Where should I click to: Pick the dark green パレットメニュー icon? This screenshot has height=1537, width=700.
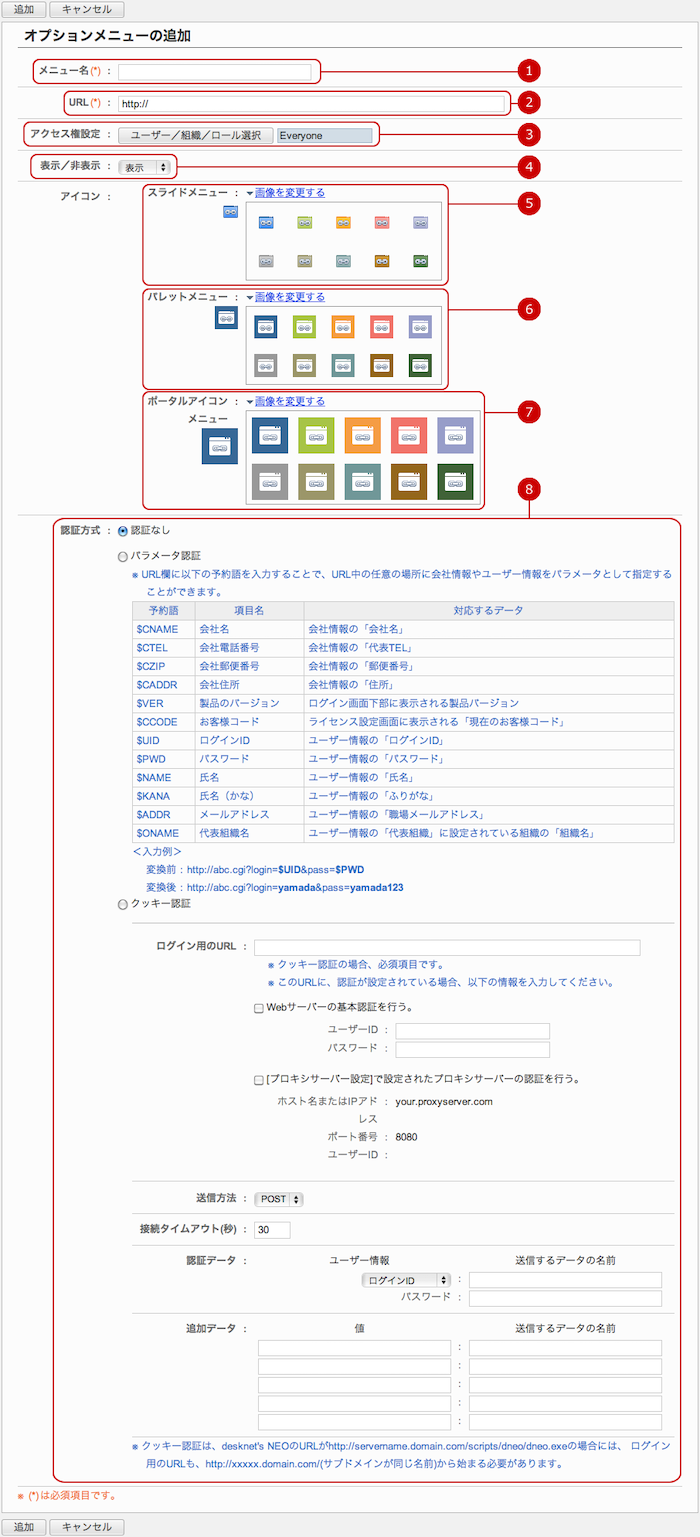click(x=421, y=365)
